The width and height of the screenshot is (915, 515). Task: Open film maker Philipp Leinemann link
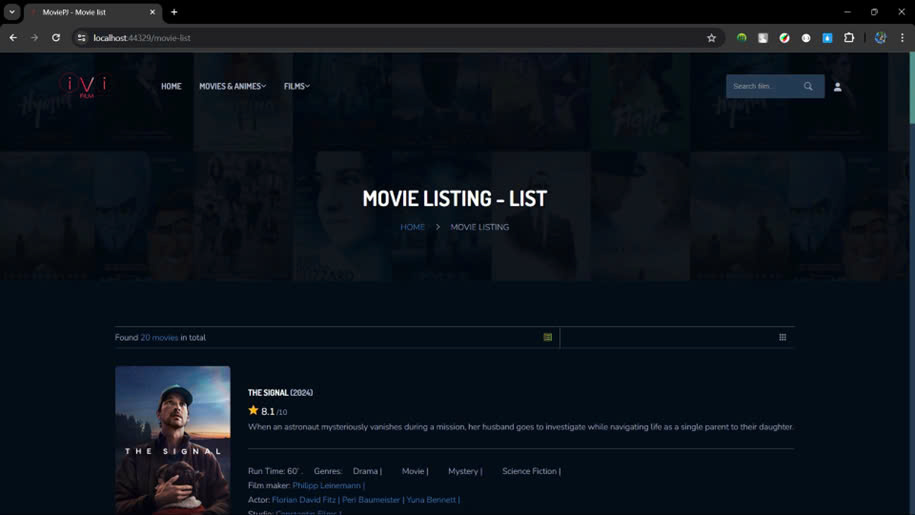[x=327, y=485]
